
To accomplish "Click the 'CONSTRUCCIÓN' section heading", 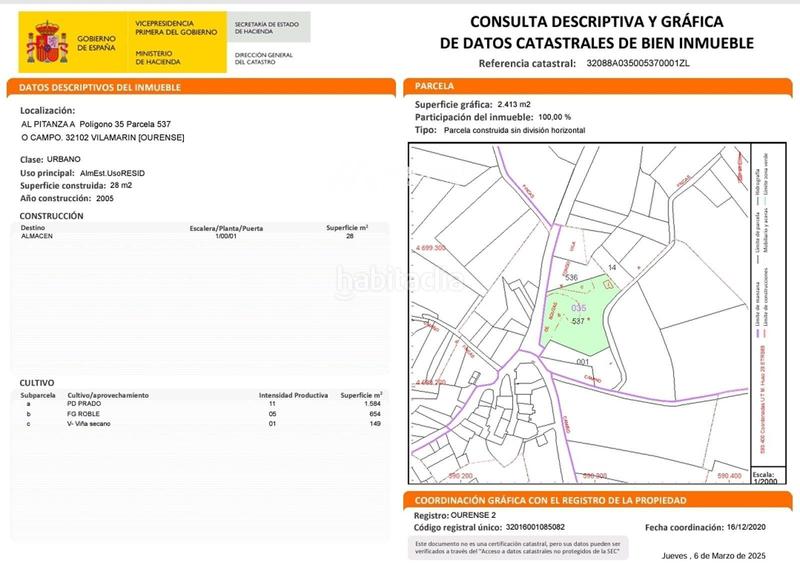I will 51,216.
